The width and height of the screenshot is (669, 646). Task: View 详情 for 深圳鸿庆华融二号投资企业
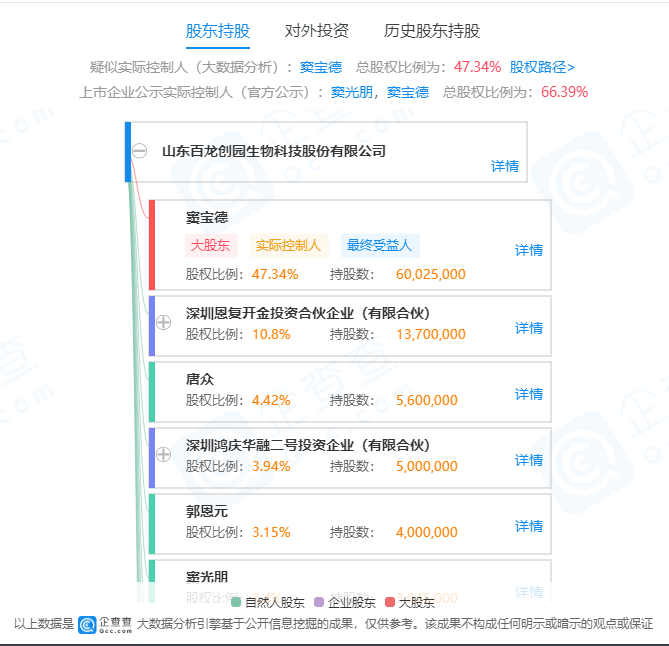pos(529,460)
